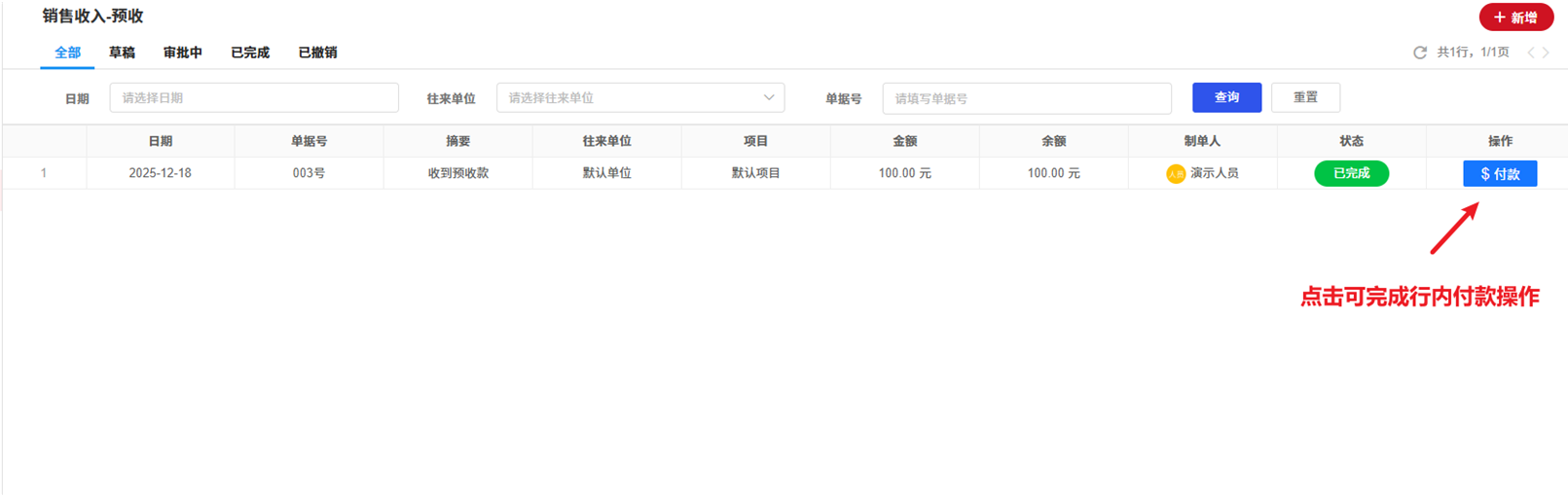Click the 日期 column header
Image resolution: width=1568 pixels, height=497 pixels.
click(160, 141)
